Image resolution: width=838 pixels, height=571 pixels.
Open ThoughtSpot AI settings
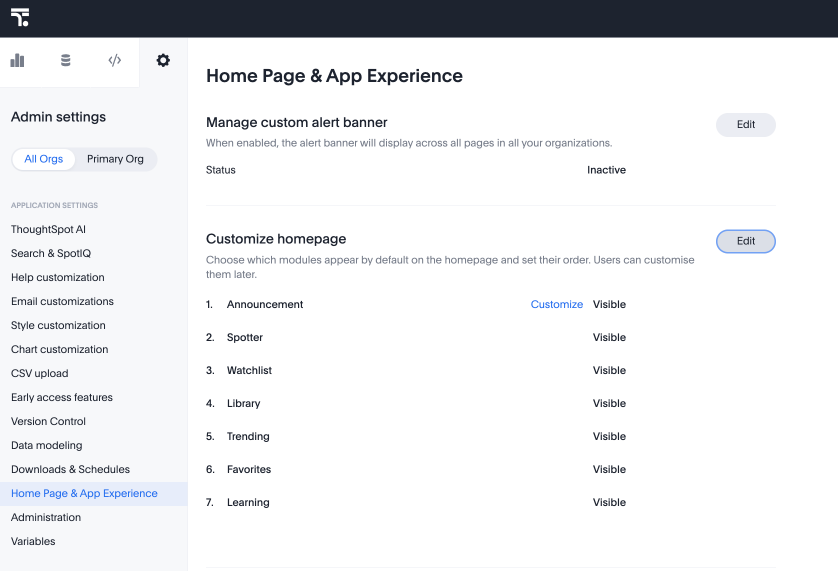point(49,229)
